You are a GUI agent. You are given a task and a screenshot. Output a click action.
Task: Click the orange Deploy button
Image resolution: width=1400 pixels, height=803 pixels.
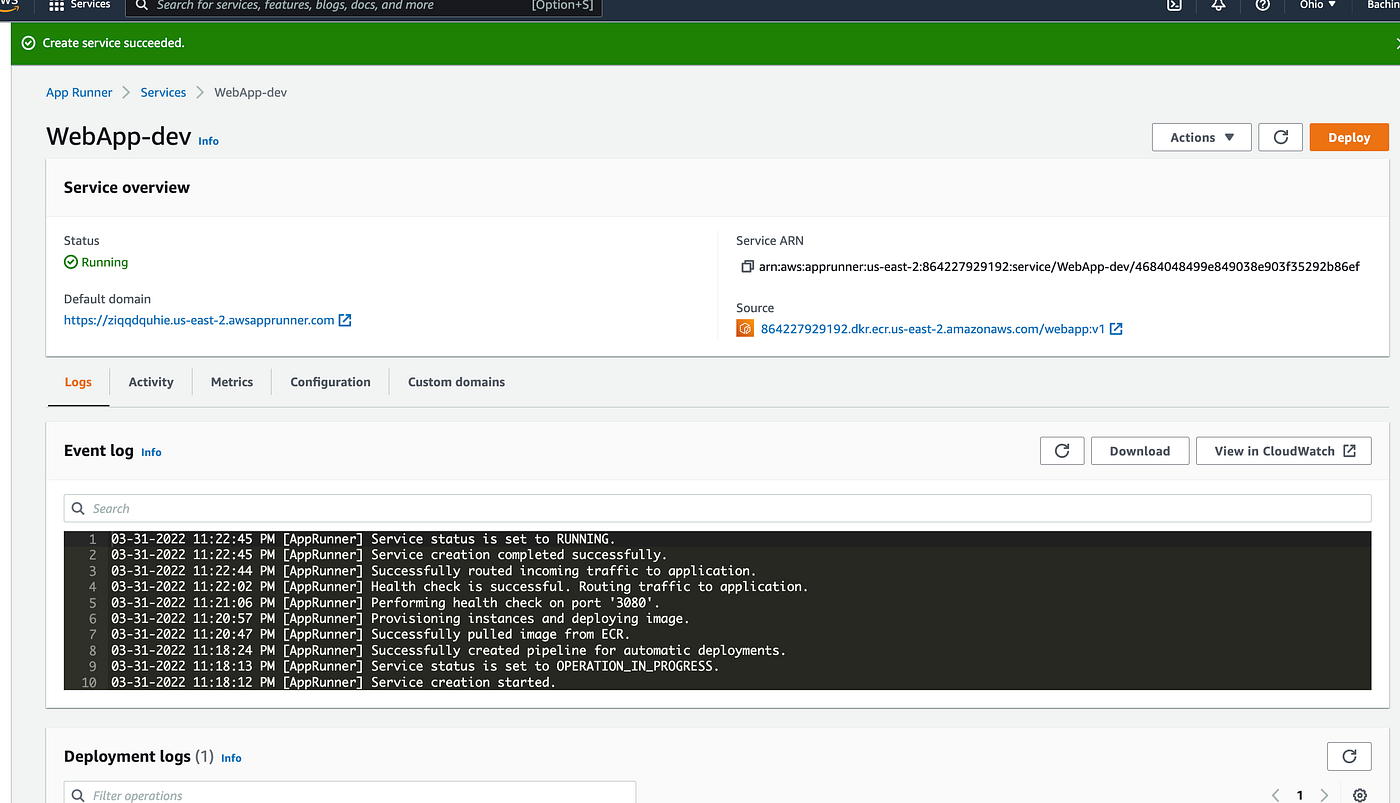click(1349, 137)
